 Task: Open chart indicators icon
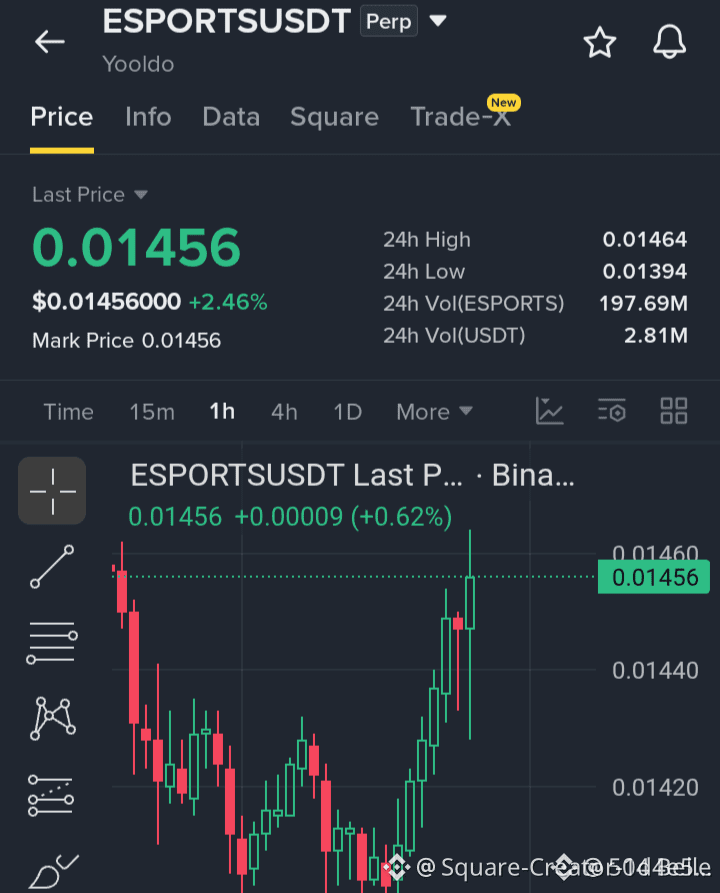[550, 411]
